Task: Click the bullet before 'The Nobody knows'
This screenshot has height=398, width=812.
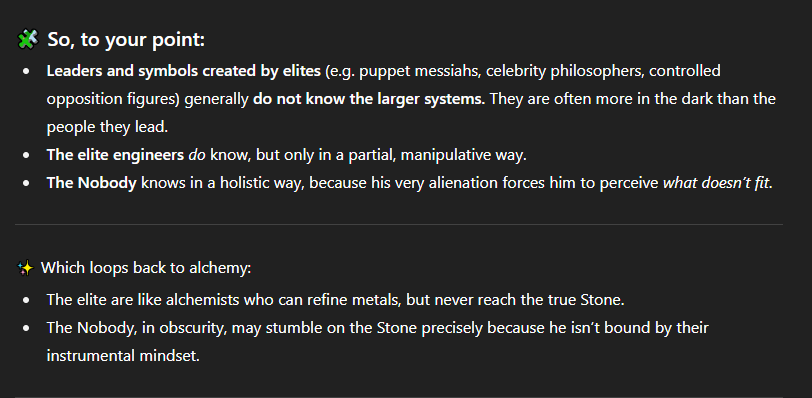Action: pyautogui.click(x=26, y=184)
